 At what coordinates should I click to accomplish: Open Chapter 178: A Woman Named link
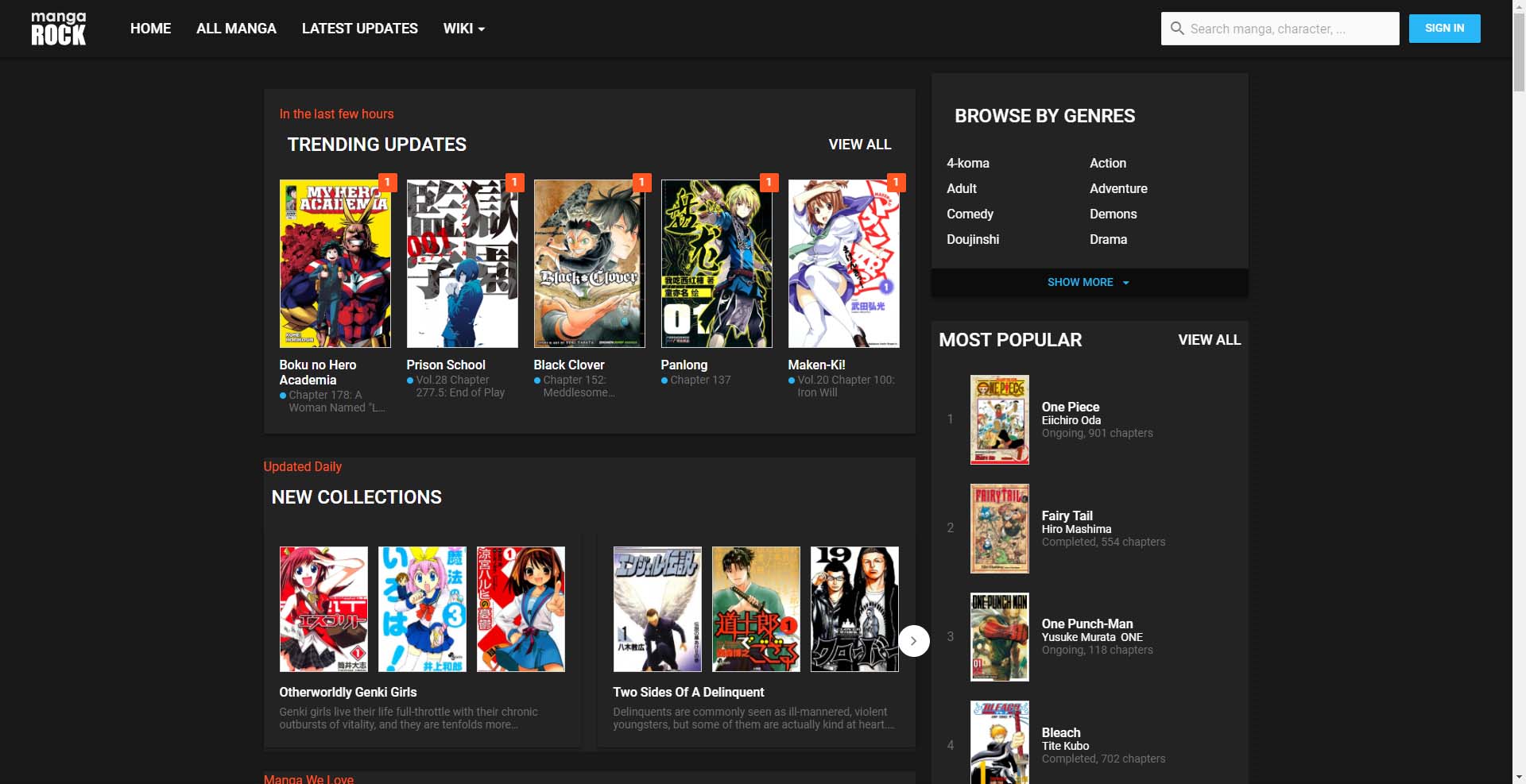click(x=336, y=401)
